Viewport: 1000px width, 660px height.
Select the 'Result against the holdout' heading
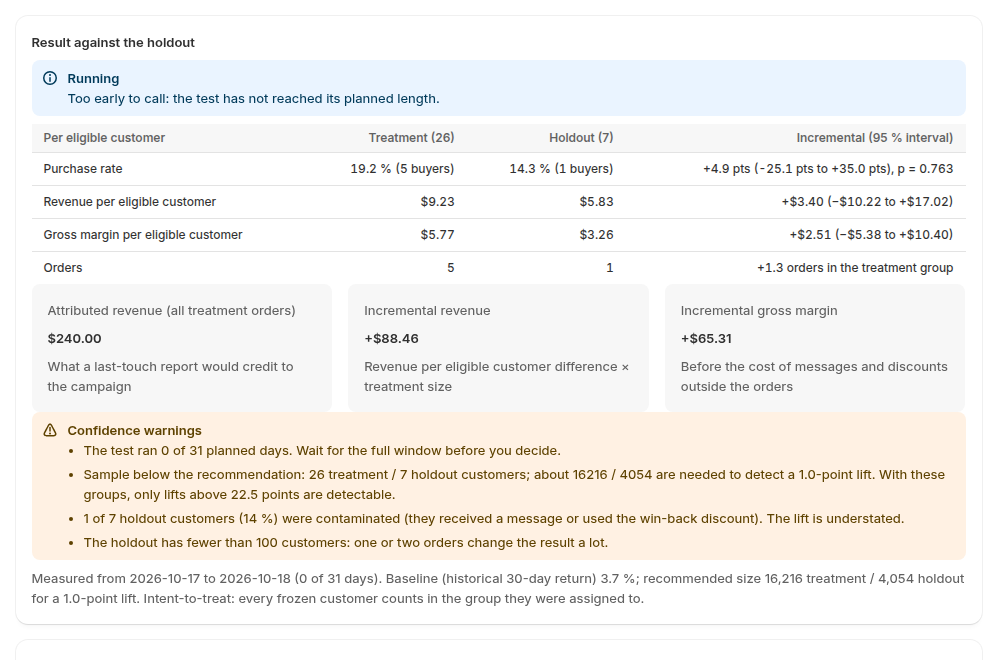coord(113,43)
